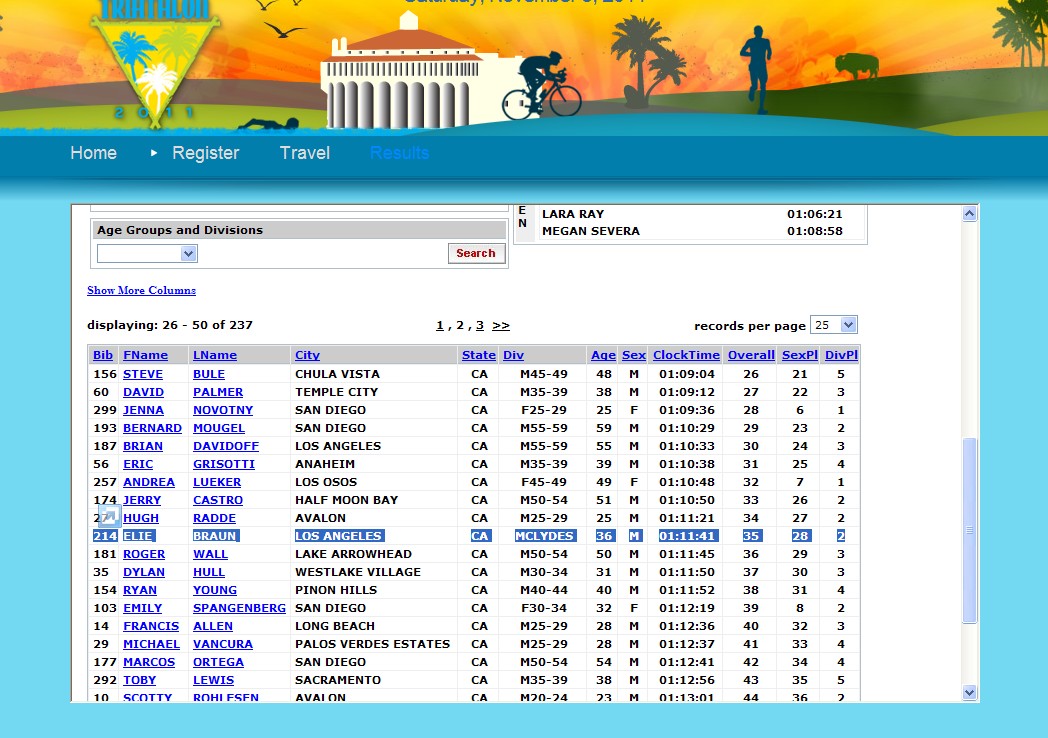Click the scrollbar up arrow

coord(968,214)
